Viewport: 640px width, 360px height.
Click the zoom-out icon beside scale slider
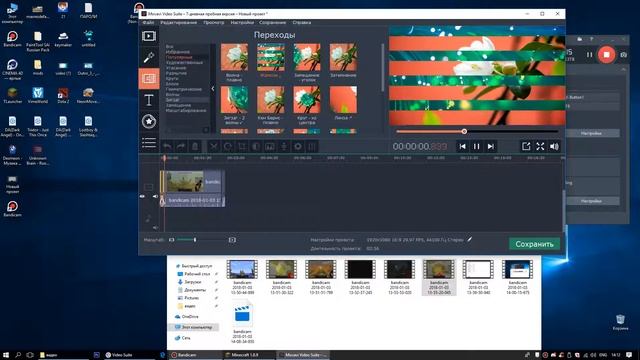(171, 240)
